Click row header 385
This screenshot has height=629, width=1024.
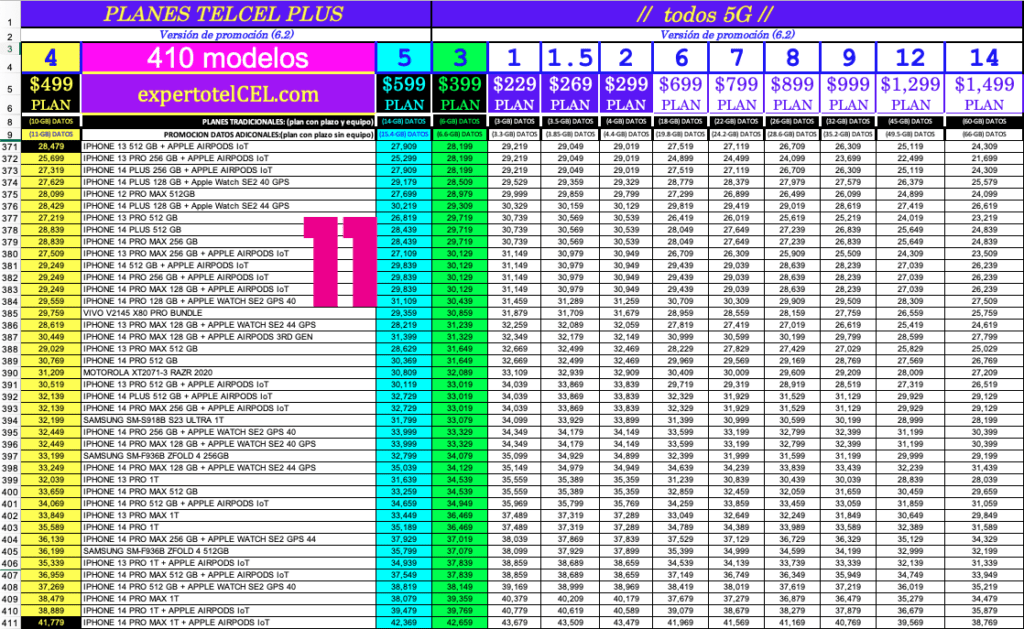(x=10, y=314)
